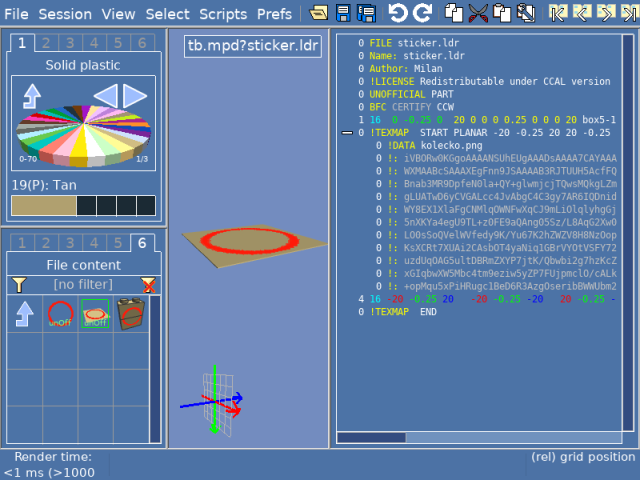Go to previous color page arrow

pyautogui.click(x=105, y=96)
